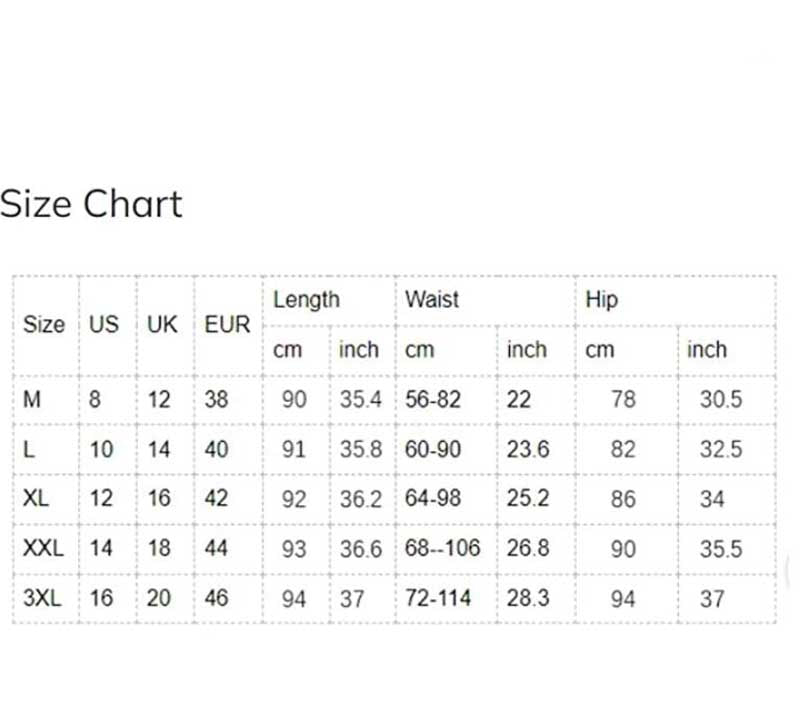The image size is (800, 720).
Task: Select the 35.4 inch length cell
Action: [360, 399]
